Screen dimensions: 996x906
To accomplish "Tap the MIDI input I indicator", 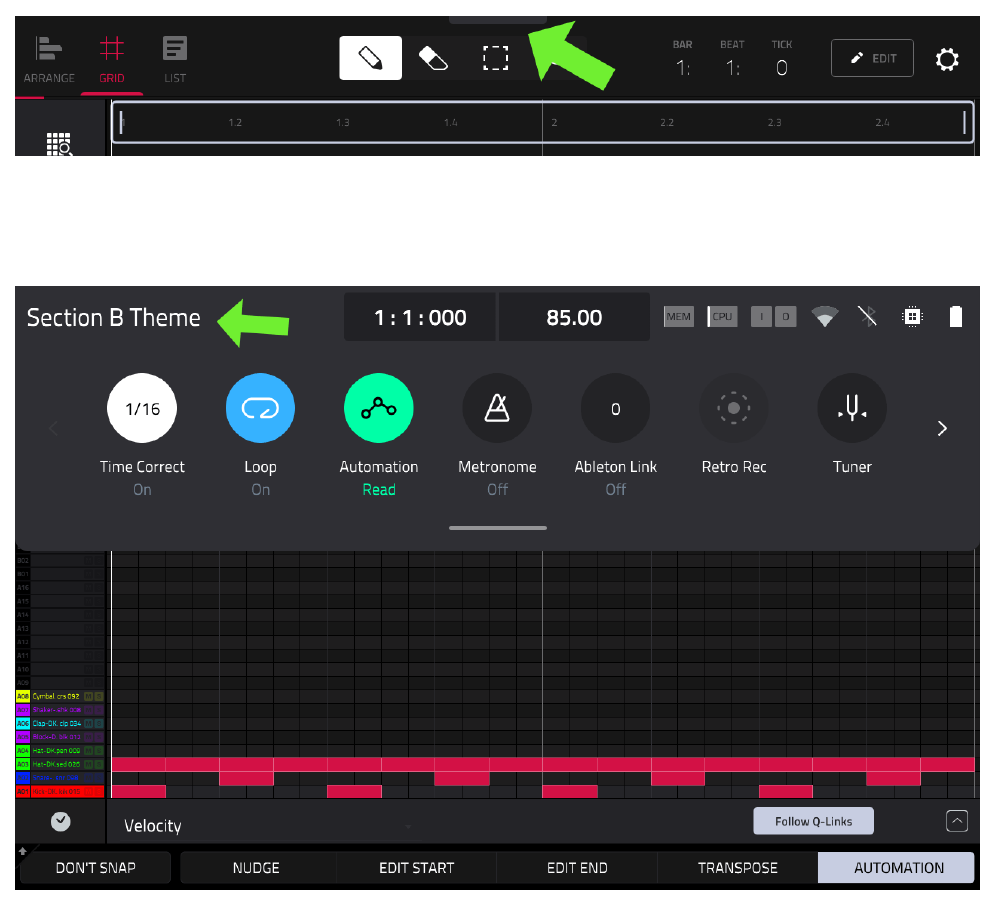I will 762,316.
